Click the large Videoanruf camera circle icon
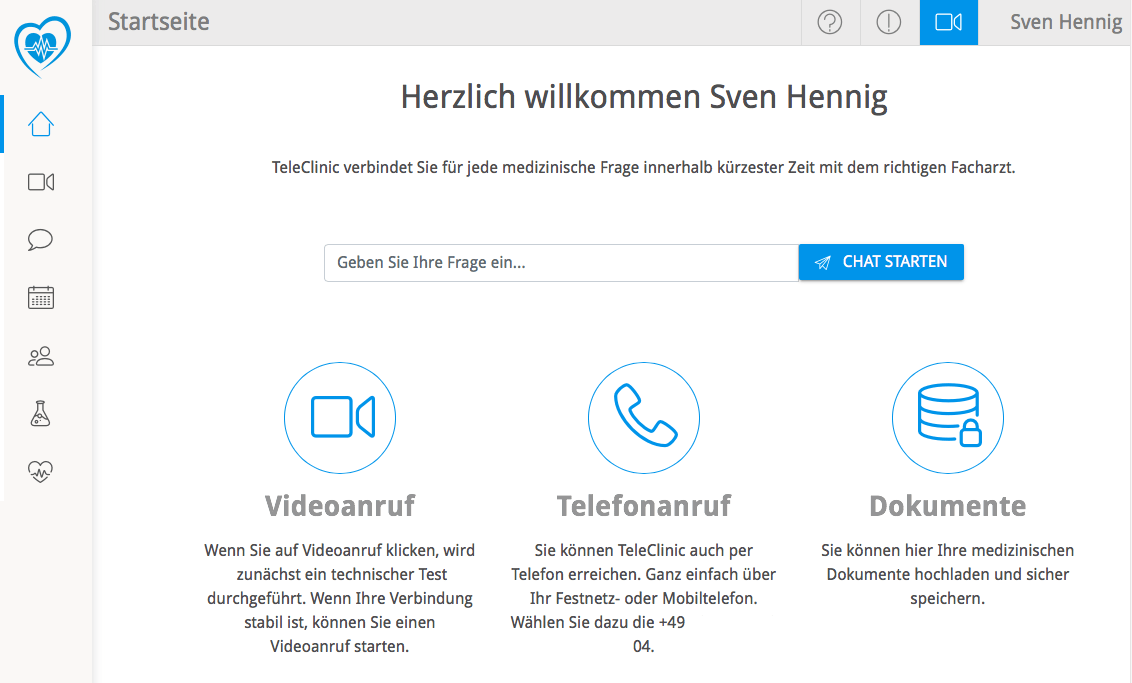Viewport: 1132px width, 683px height. (340, 417)
